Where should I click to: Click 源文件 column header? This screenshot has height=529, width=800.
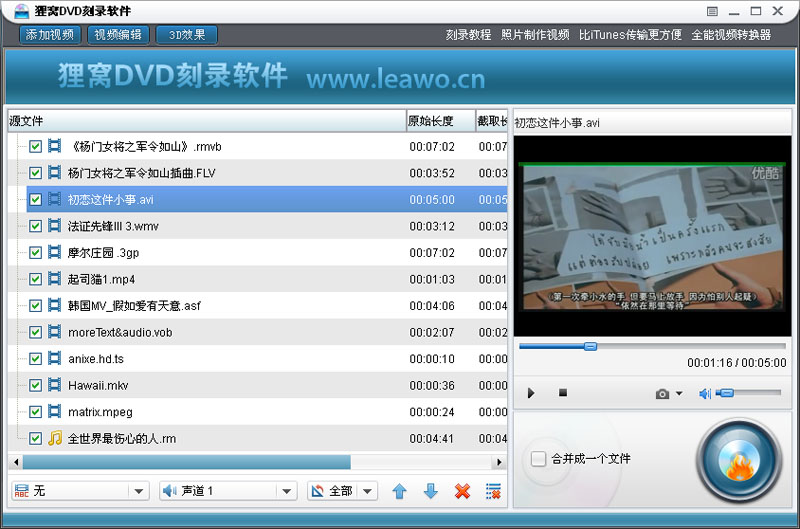click(x=207, y=121)
